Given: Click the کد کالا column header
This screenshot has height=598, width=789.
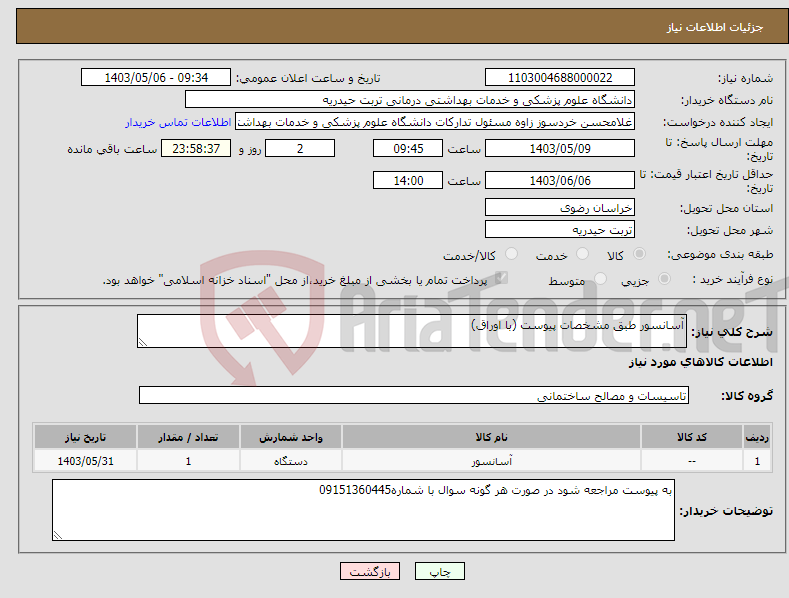Looking at the screenshot, I should click(692, 437).
